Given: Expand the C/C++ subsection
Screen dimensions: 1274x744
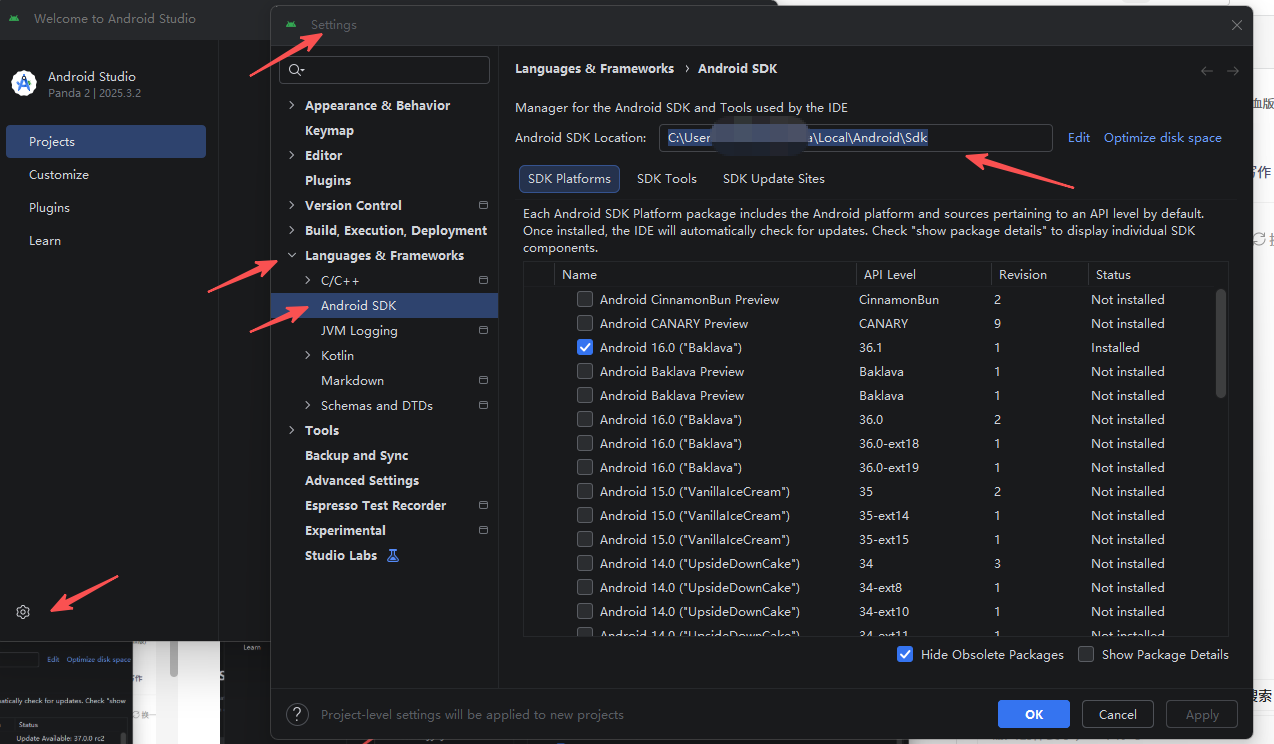Looking at the screenshot, I should click(308, 280).
